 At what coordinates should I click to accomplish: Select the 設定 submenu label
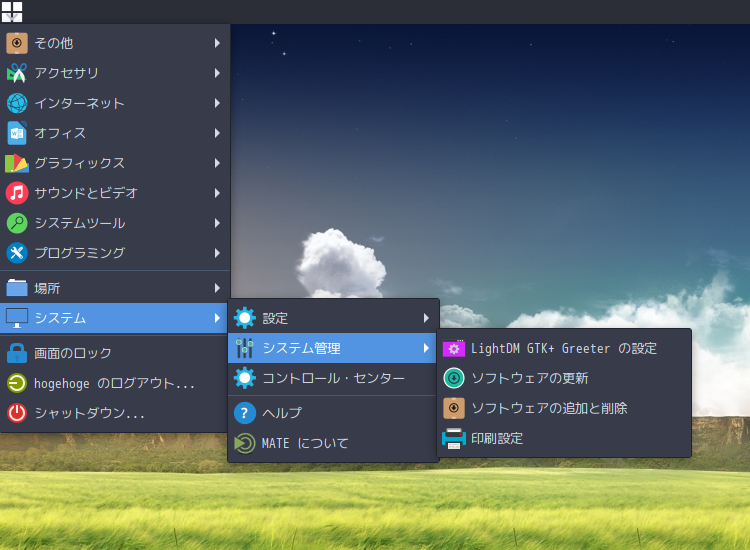(275, 318)
